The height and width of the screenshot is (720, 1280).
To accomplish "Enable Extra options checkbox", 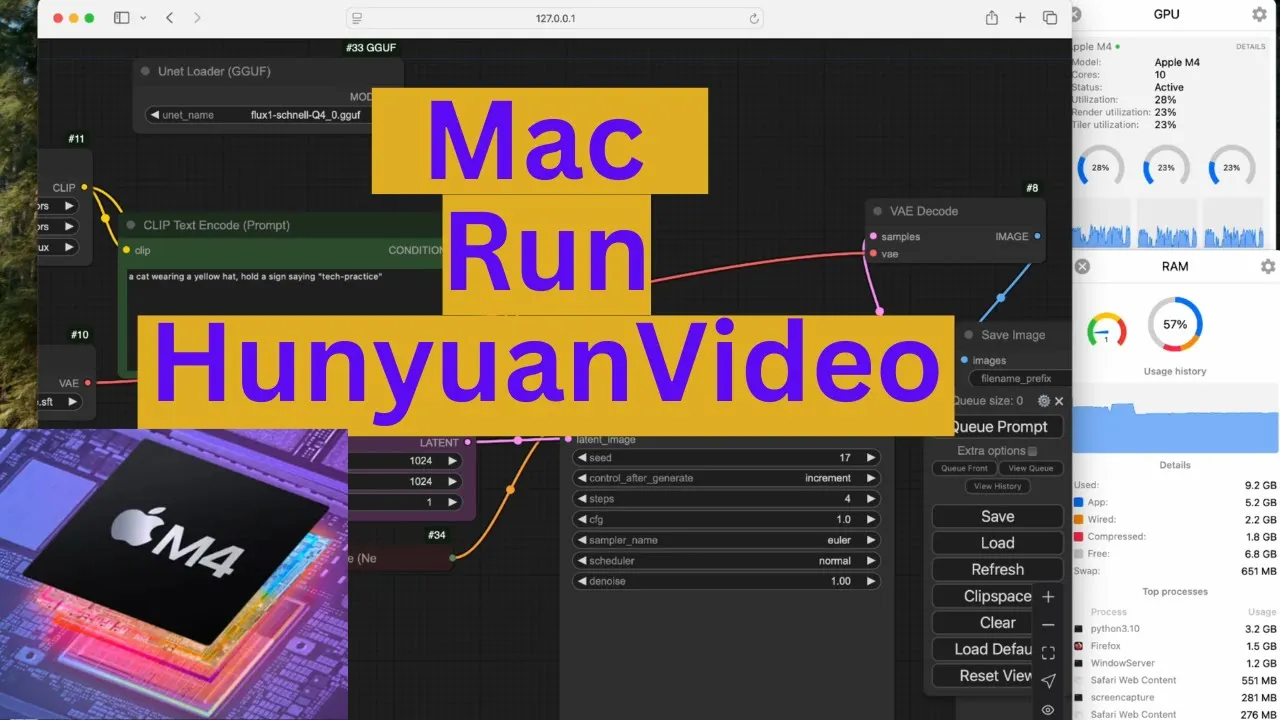I will tap(1033, 451).
